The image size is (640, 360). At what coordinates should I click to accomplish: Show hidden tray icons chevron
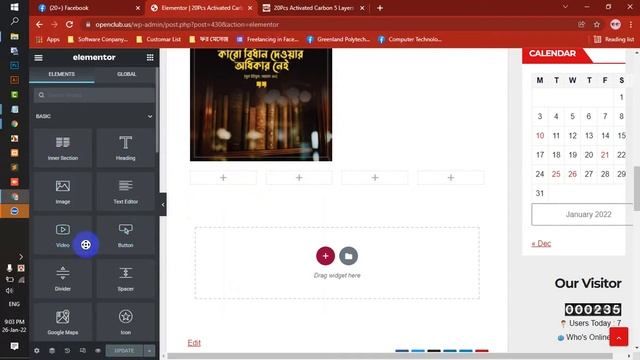click(21, 256)
